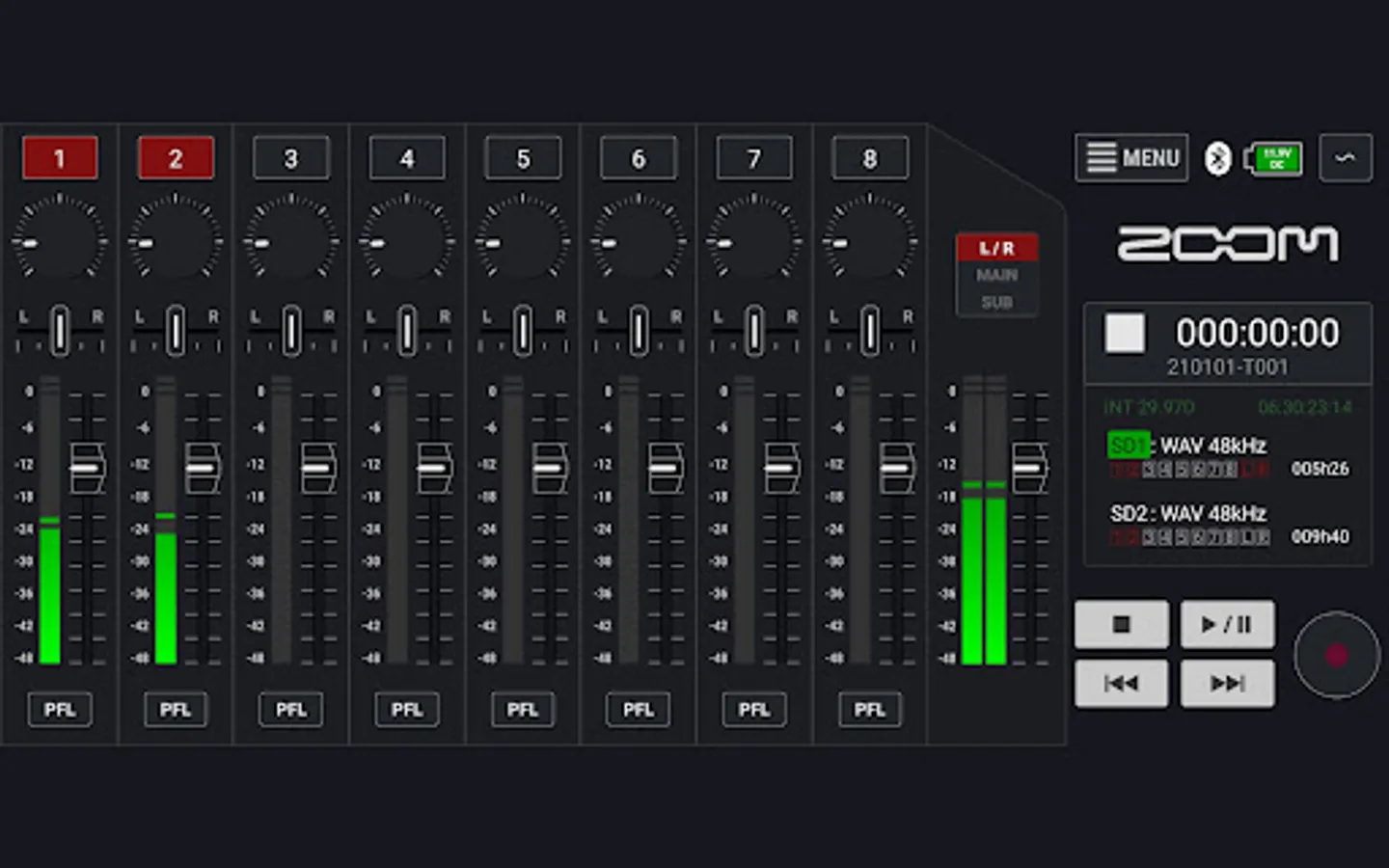Enable PFL on channel 5
This screenshot has width=1389, height=868.
523,710
